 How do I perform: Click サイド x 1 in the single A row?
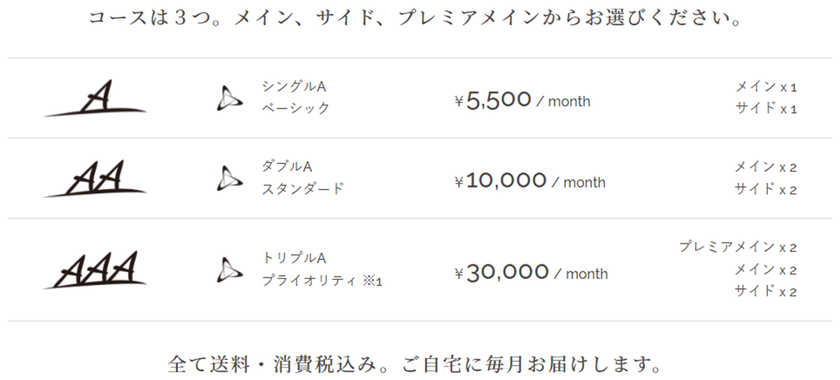[x=766, y=108]
